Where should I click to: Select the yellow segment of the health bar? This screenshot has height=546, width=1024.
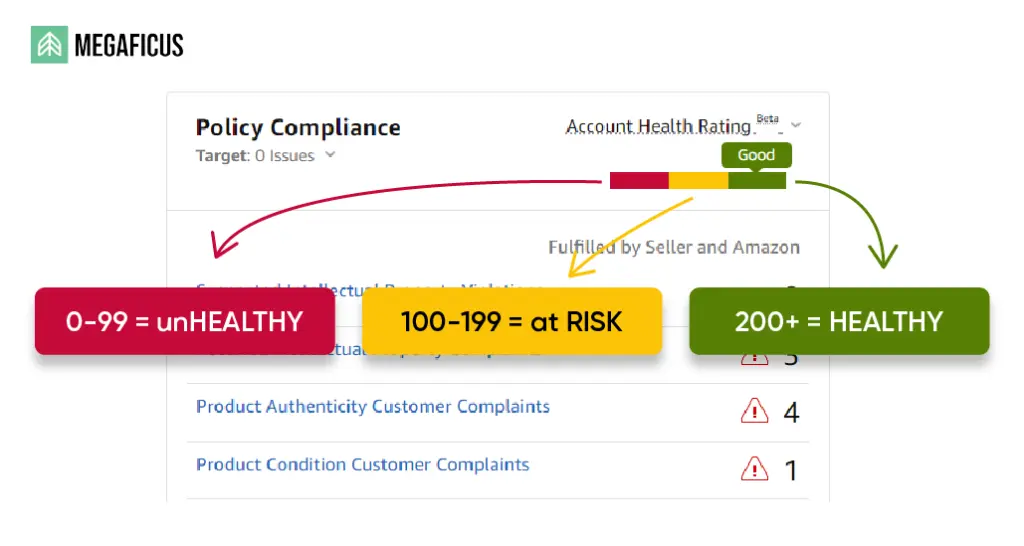698,180
